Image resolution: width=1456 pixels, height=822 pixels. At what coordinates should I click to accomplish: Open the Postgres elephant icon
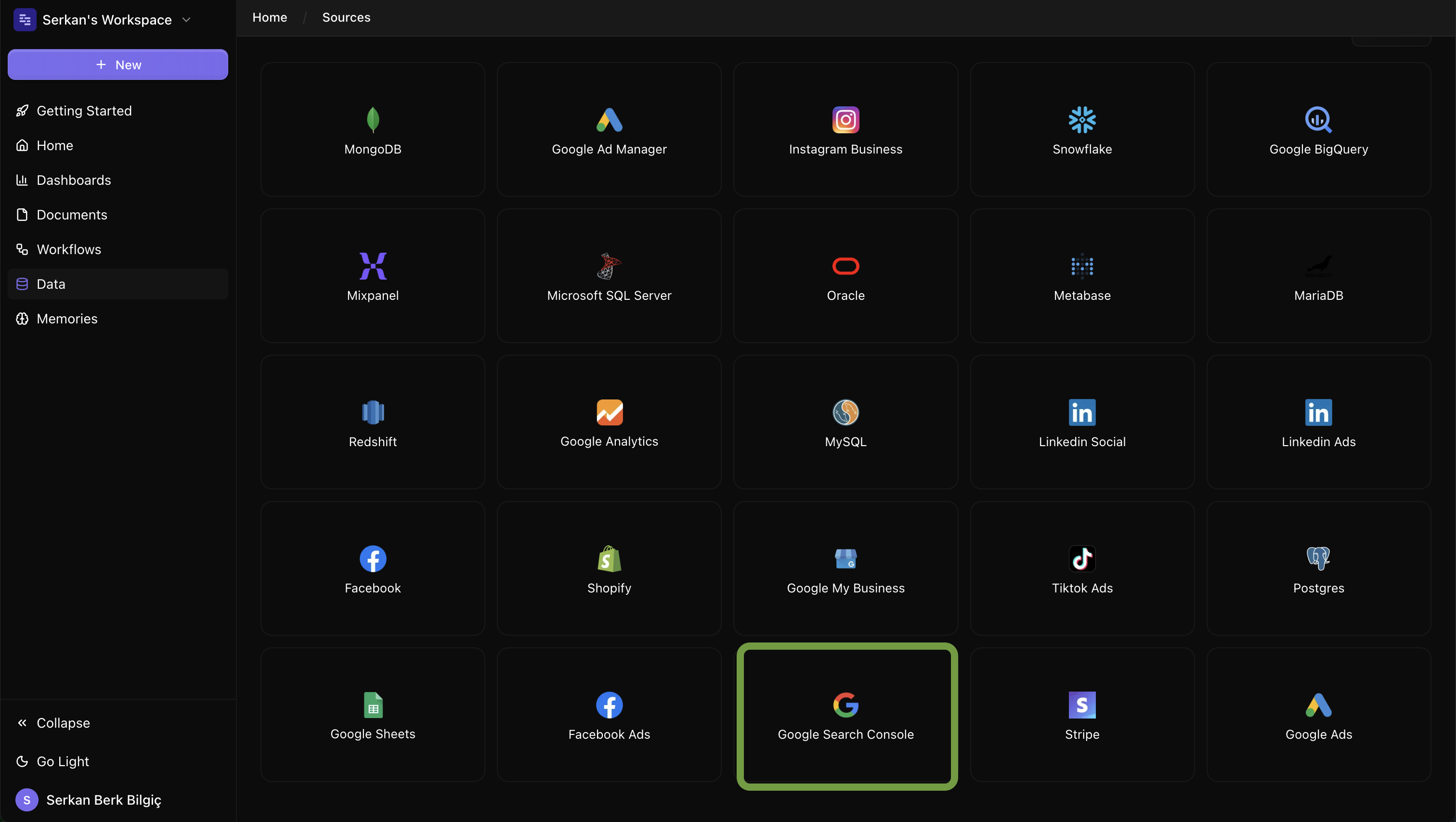click(x=1318, y=558)
